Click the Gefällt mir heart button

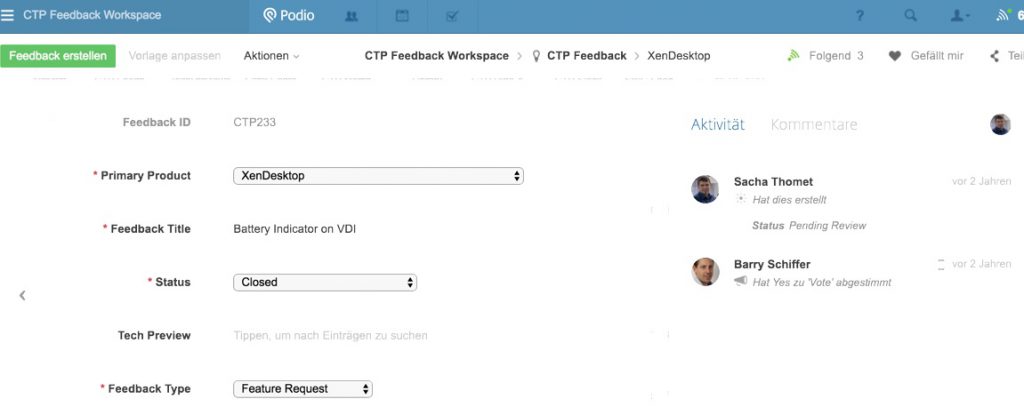(926, 56)
